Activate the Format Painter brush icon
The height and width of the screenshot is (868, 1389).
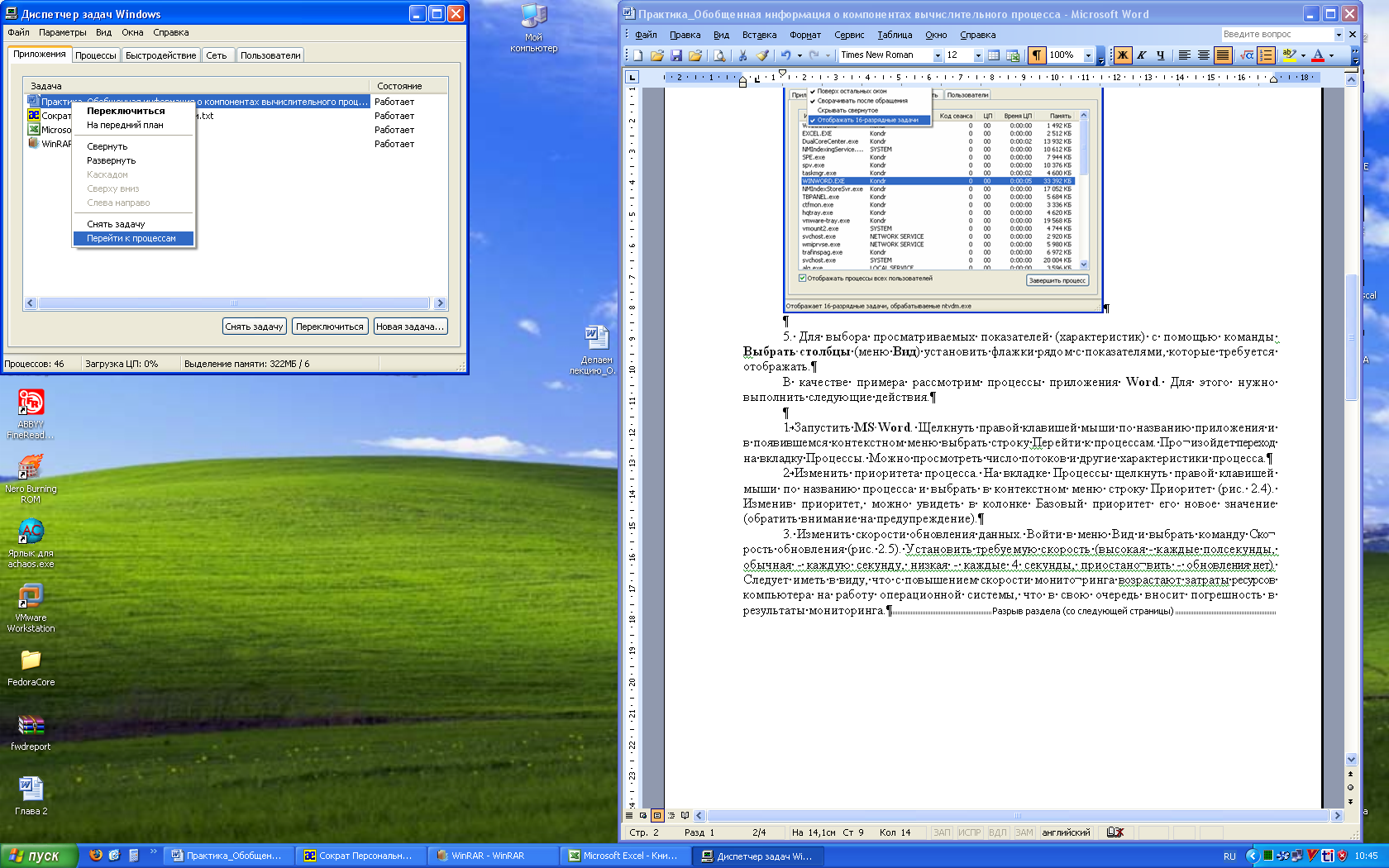click(x=762, y=55)
